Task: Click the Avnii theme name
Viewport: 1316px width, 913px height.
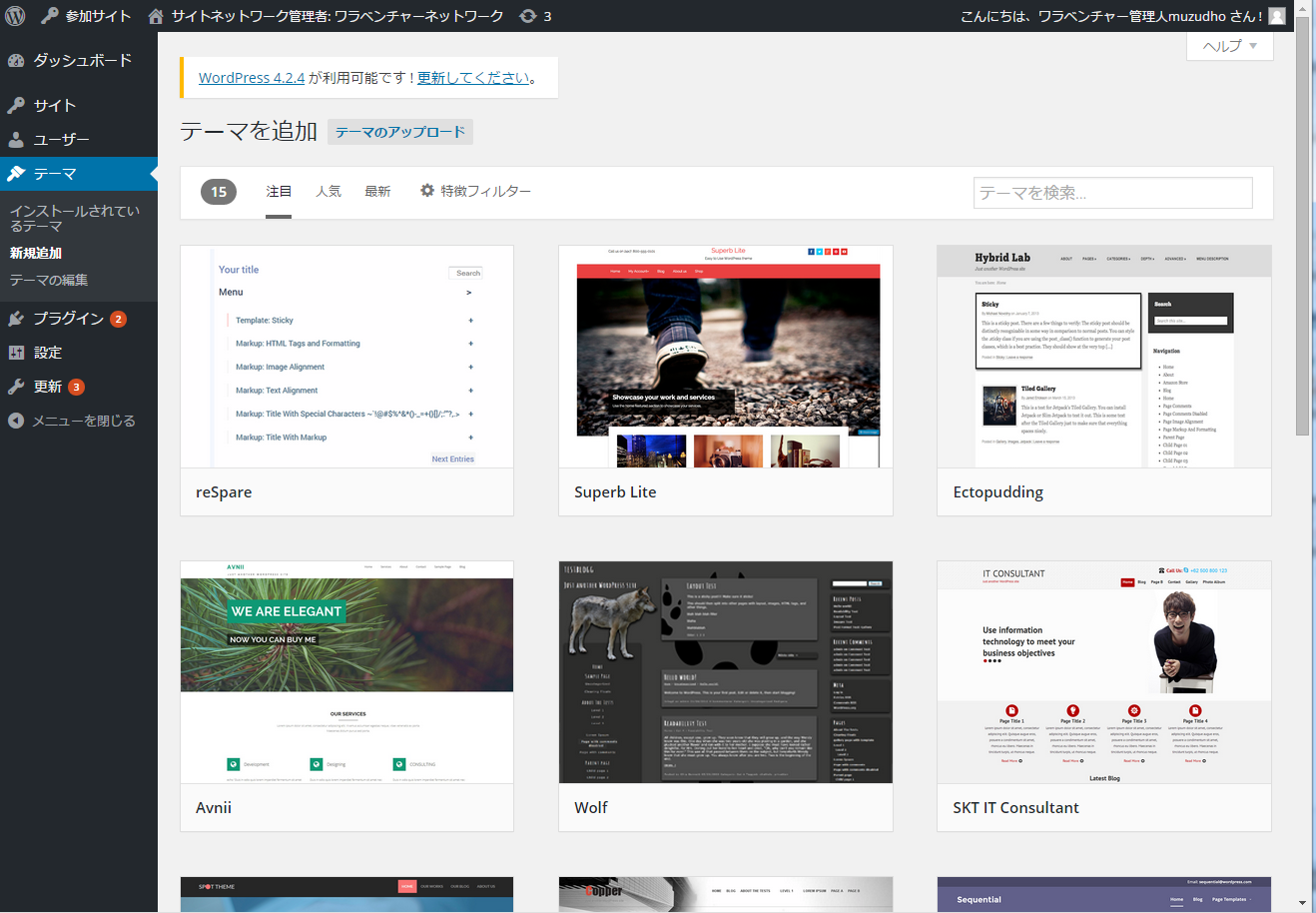Action: [x=214, y=808]
